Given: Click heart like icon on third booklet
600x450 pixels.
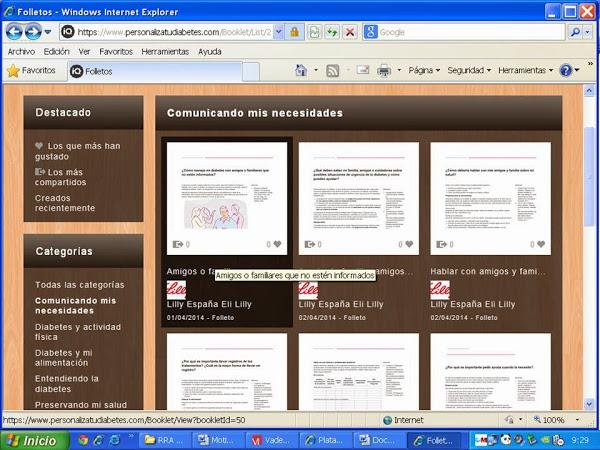Looking at the screenshot, I should (541, 244).
